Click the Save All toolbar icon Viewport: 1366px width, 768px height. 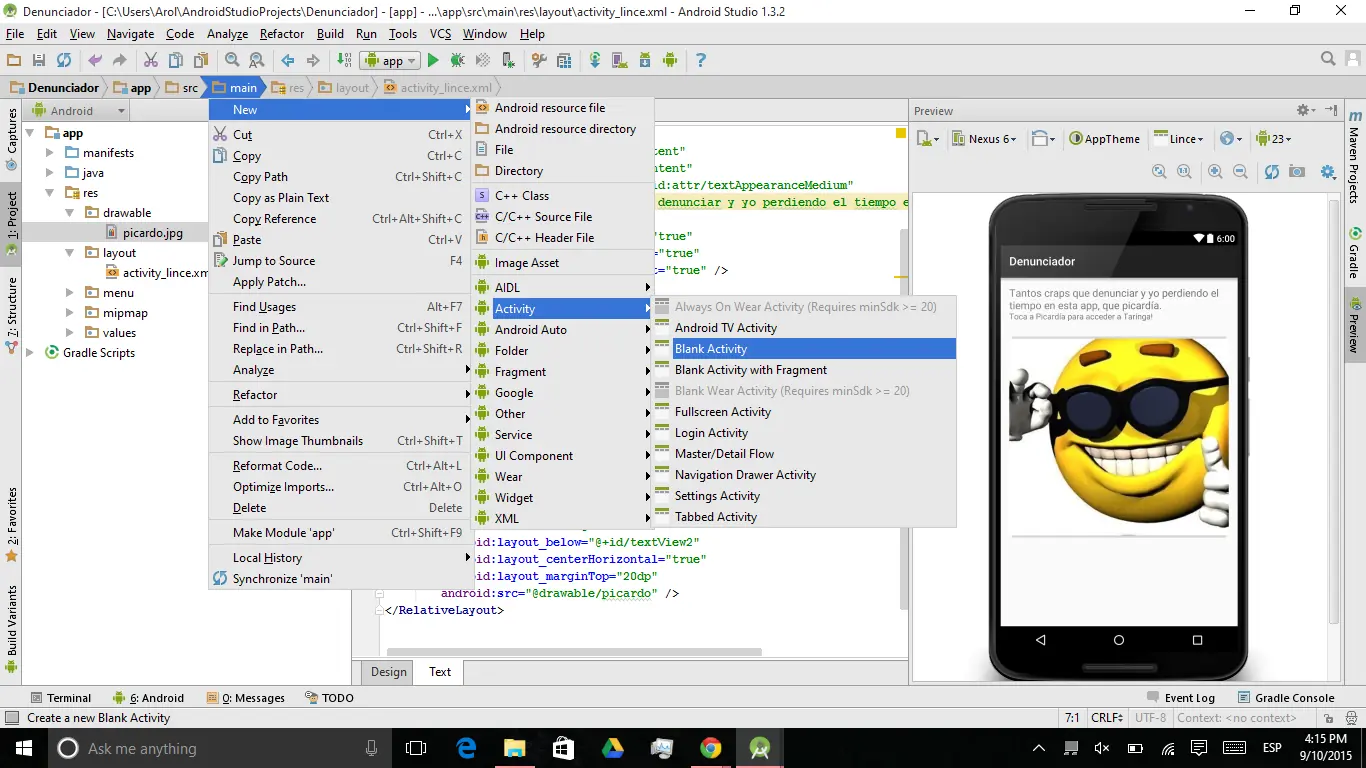(39, 61)
